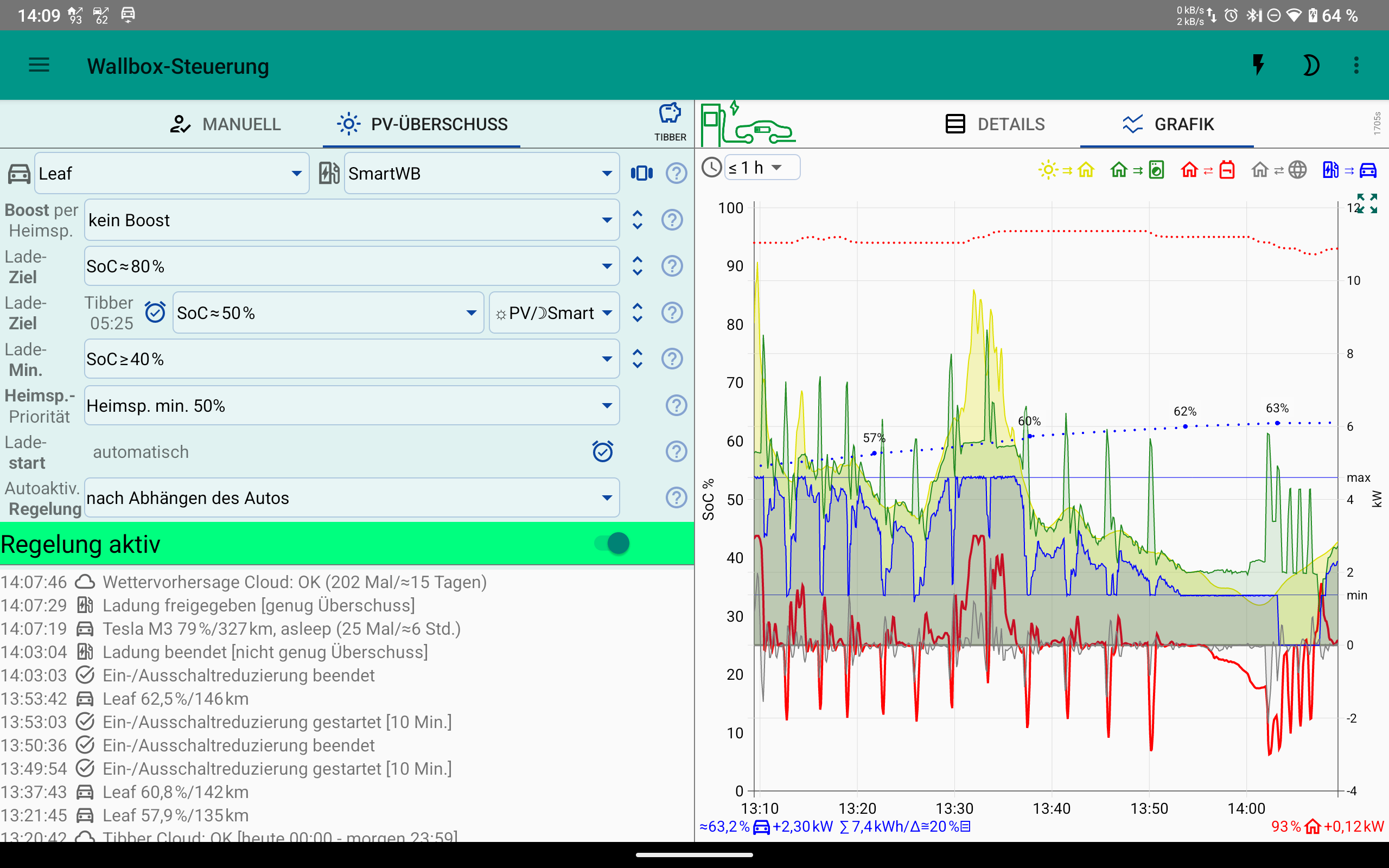Click the house-to-appliance consumption legend icon
The height and width of the screenshot is (868, 1389).
(1137, 169)
